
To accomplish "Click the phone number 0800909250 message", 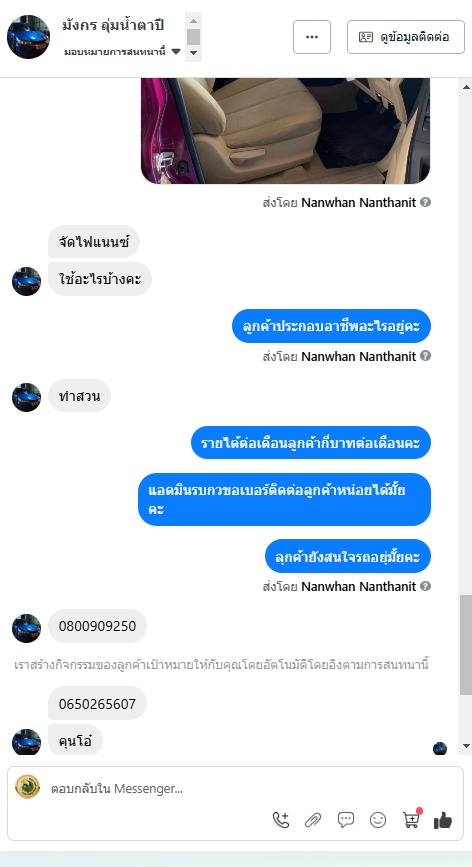I will click(97, 626).
